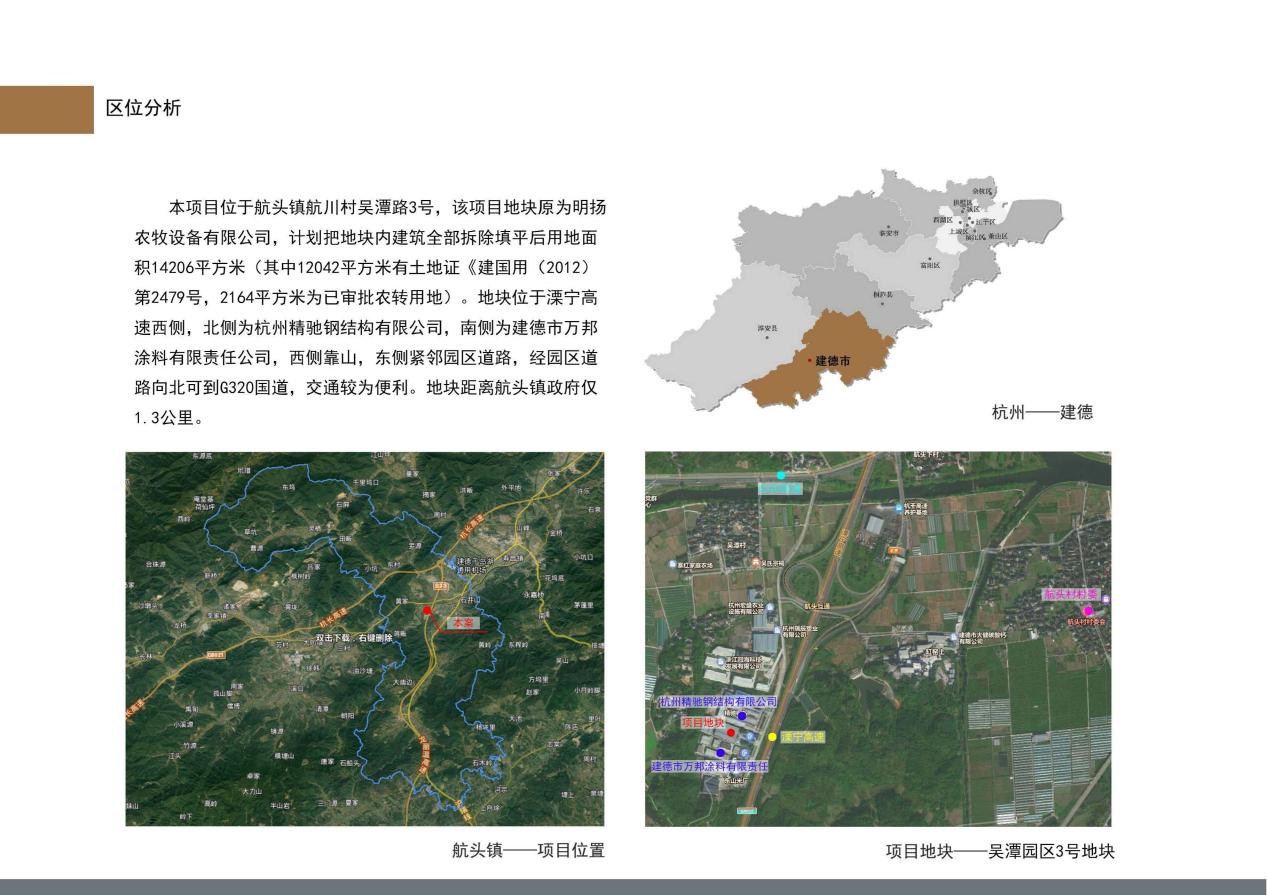Screen dimensions: 1267x895
Task: Click the 项目地块——吴潭园区3号地块 caption
Action: click(x=999, y=852)
